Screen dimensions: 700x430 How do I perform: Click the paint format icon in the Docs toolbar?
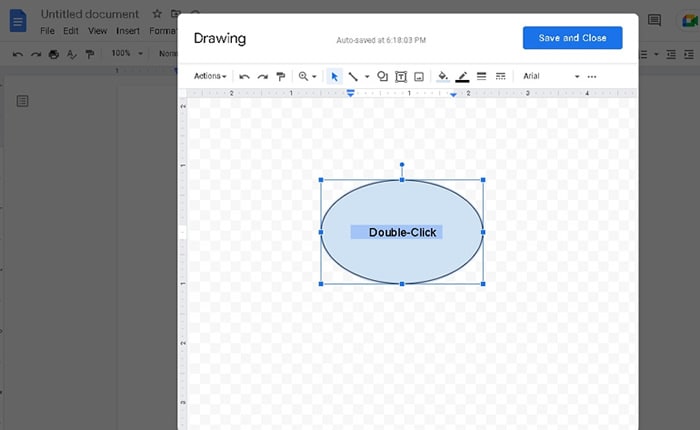pos(90,54)
